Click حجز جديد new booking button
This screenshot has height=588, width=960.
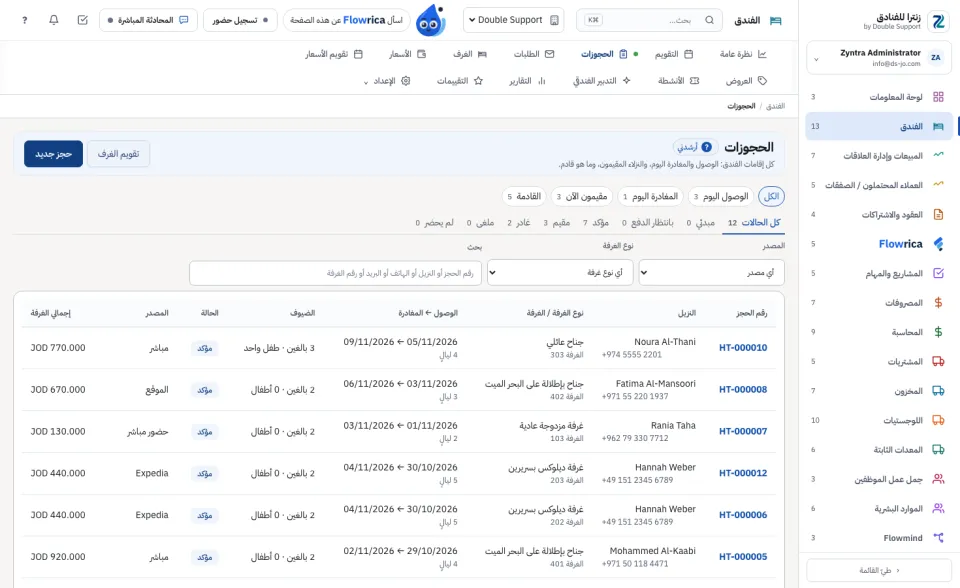coord(53,154)
